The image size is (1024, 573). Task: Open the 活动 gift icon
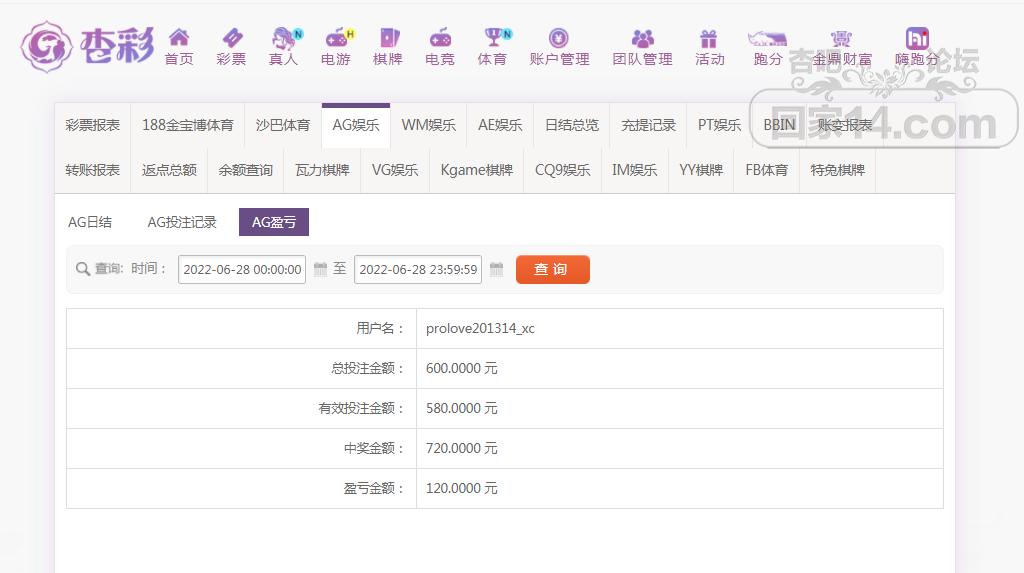pyautogui.click(x=709, y=39)
